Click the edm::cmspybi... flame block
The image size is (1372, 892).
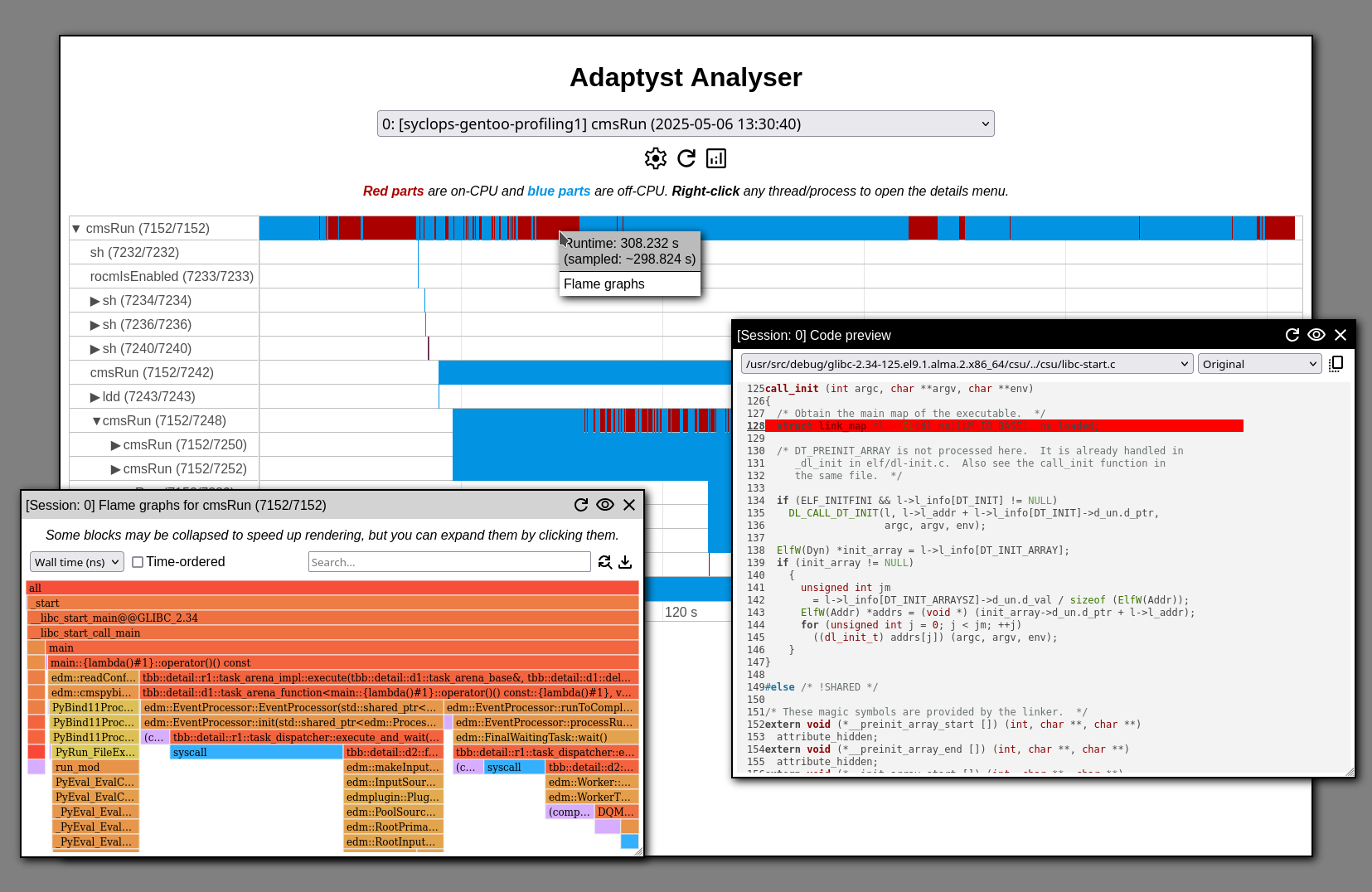point(94,692)
